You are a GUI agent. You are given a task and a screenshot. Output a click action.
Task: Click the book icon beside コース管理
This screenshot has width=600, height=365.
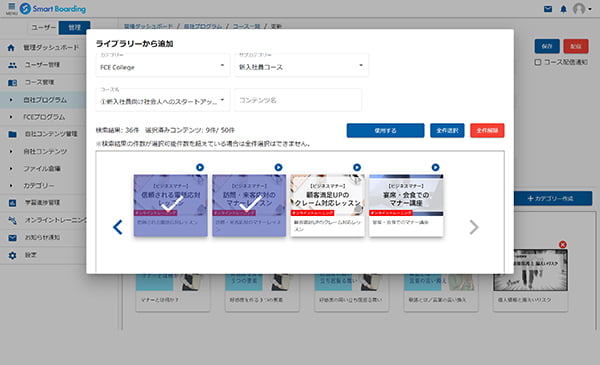12,83
